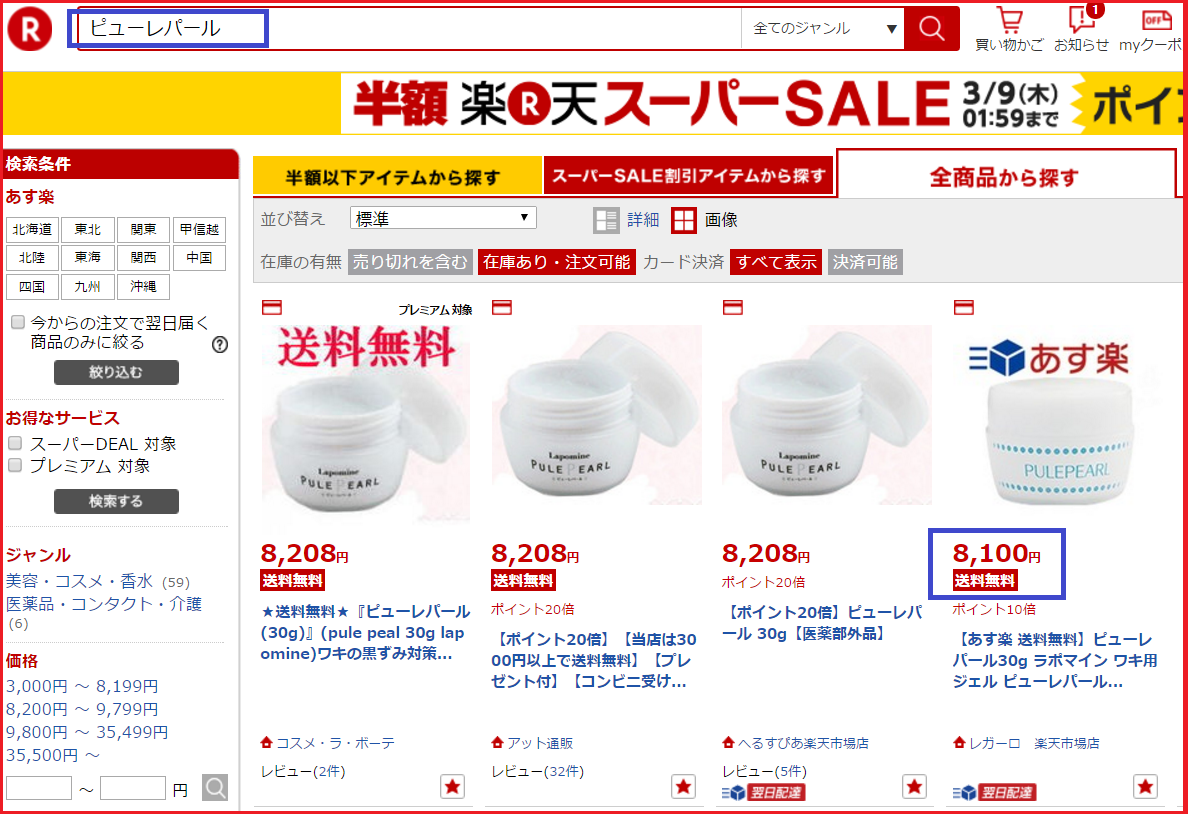Open the 全てのジャンル genre dropdown
This screenshot has width=1188, height=814.
(x=823, y=29)
